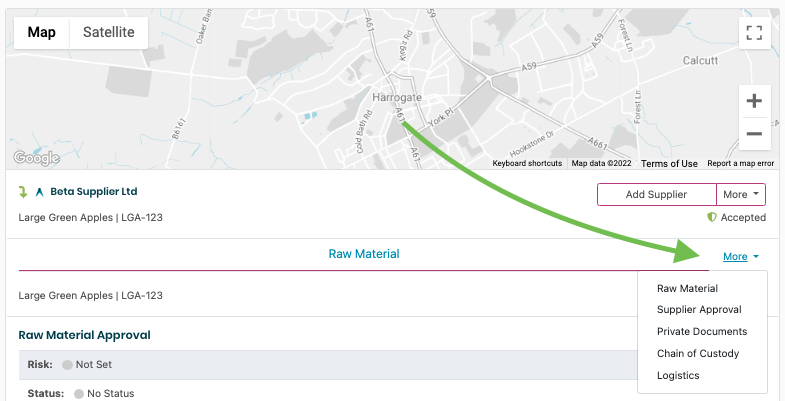Screen dimensions: 785x401
Task: Open More dropdown next to Add Supplier
Action: pos(741,194)
